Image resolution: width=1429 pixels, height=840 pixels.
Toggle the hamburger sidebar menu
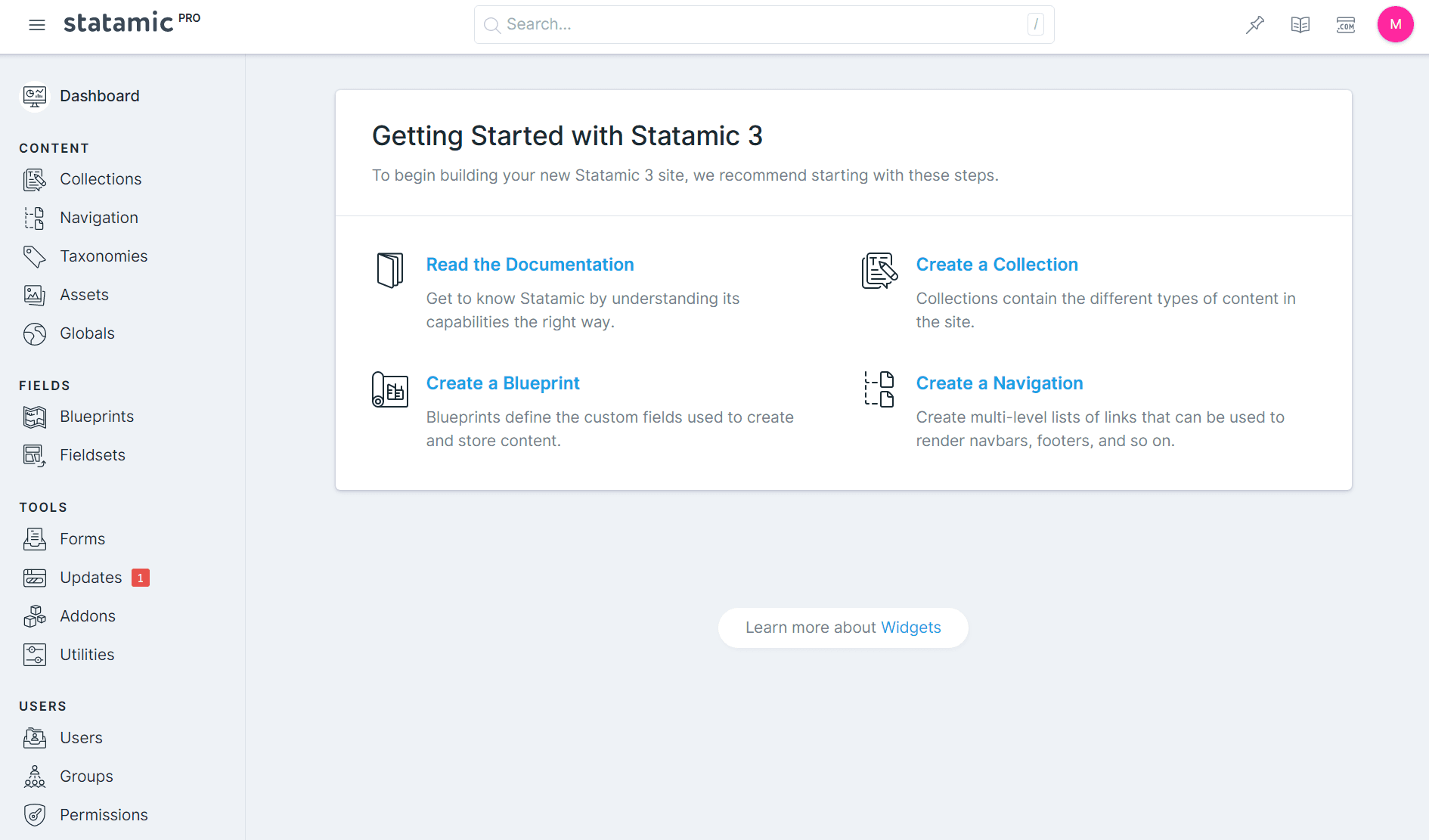(36, 25)
